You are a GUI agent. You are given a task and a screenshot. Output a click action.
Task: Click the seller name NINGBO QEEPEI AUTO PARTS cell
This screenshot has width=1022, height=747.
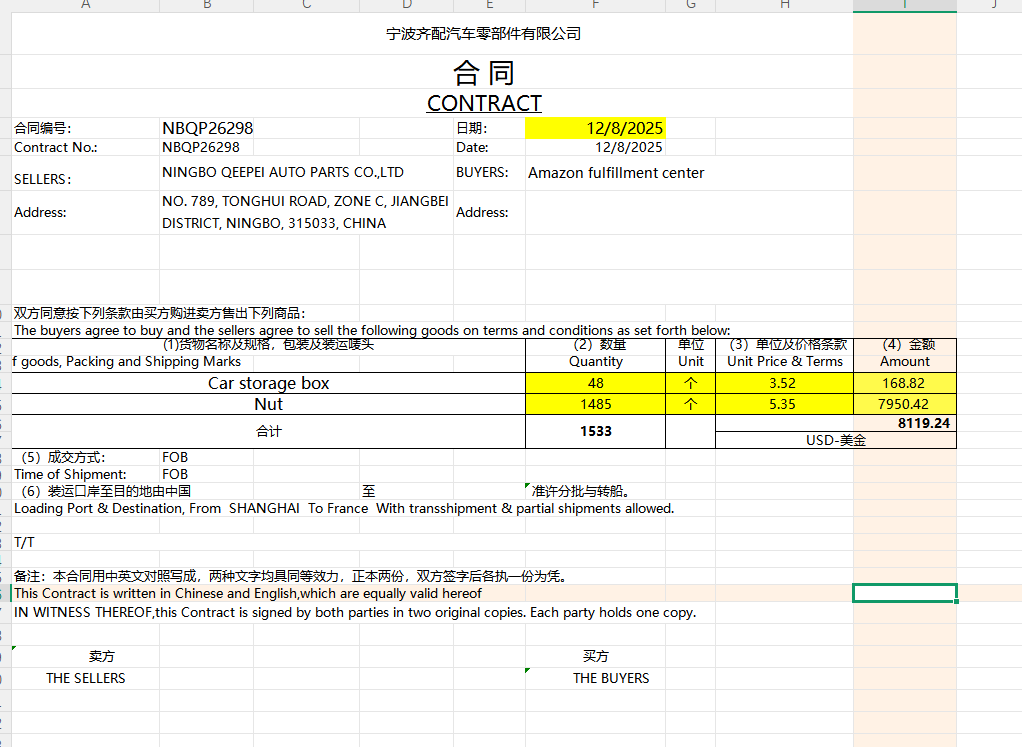click(x=282, y=172)
